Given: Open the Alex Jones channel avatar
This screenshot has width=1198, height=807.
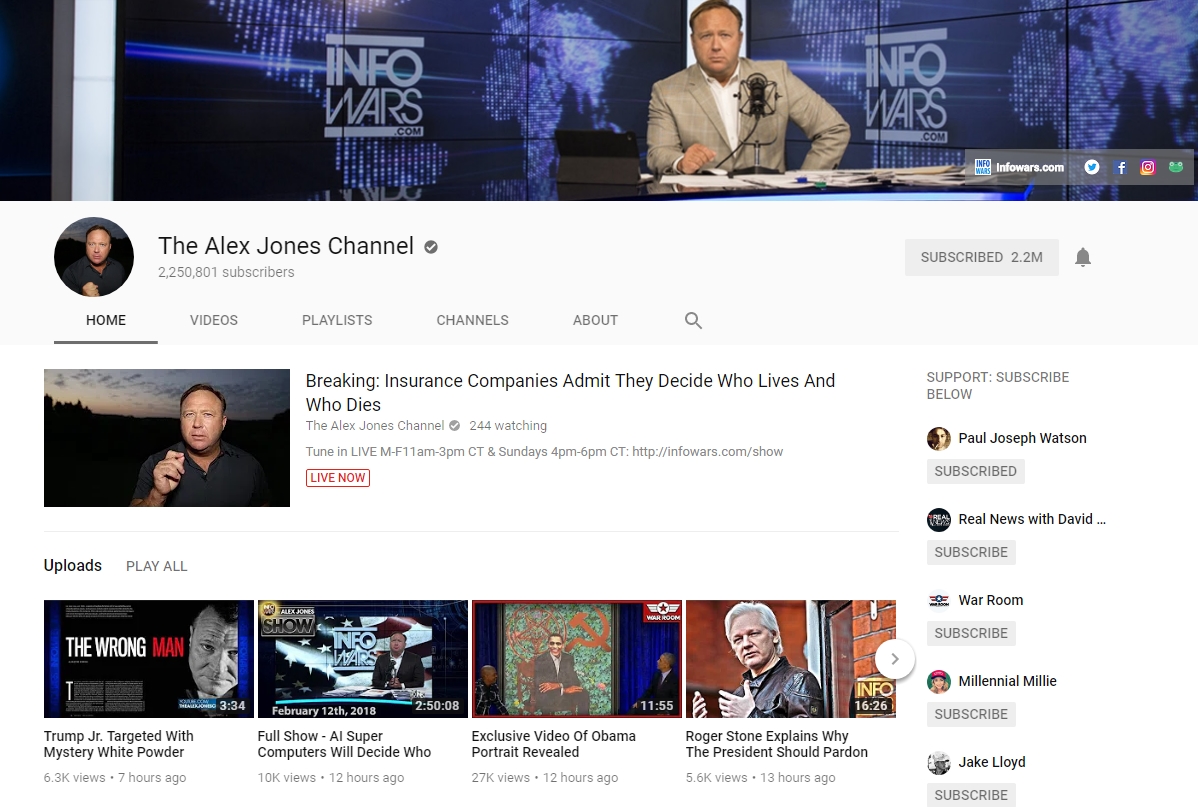Looking at the screenshot, I should pyautogui.click(x=94, y=257).
